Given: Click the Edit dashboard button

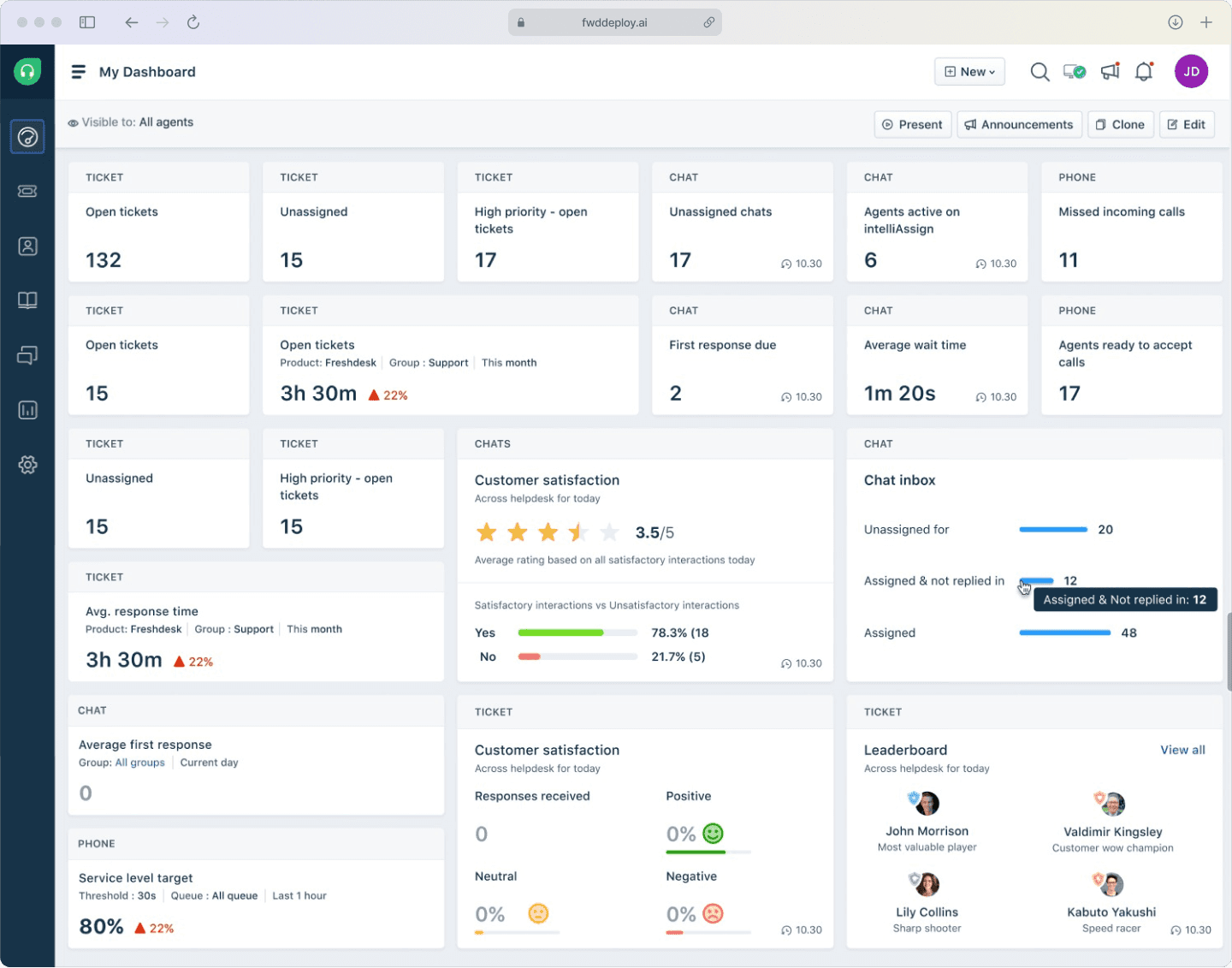Looking at the screenshot, I should (x=1187, y=125).
